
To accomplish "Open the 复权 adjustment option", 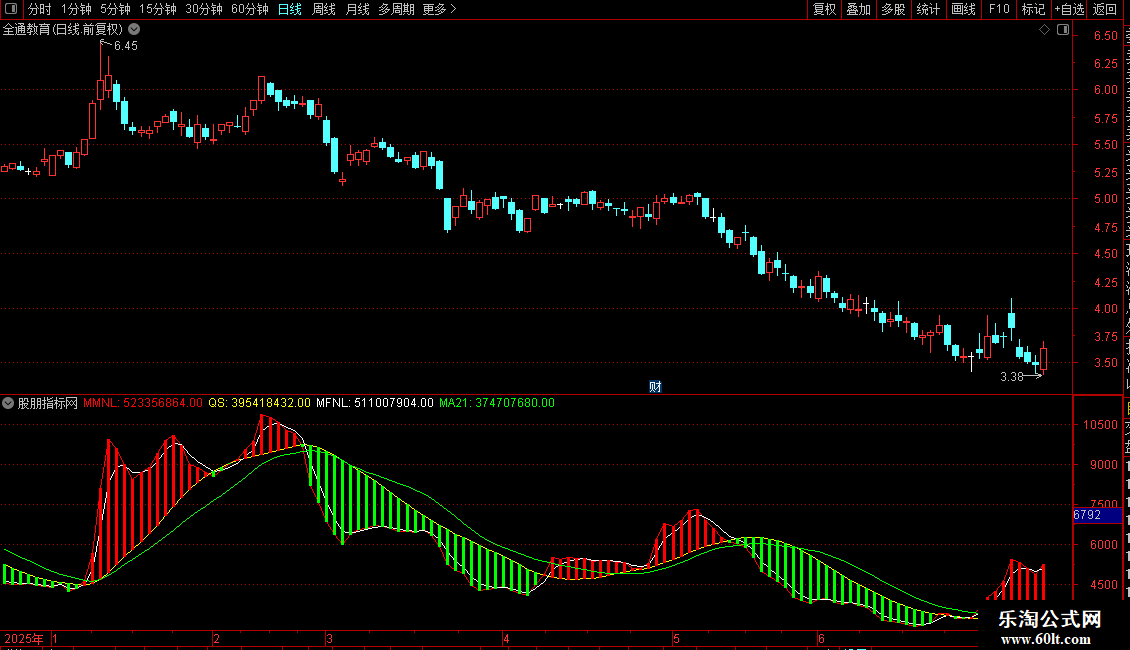I will pyautogui.click(x=824, y=9).
